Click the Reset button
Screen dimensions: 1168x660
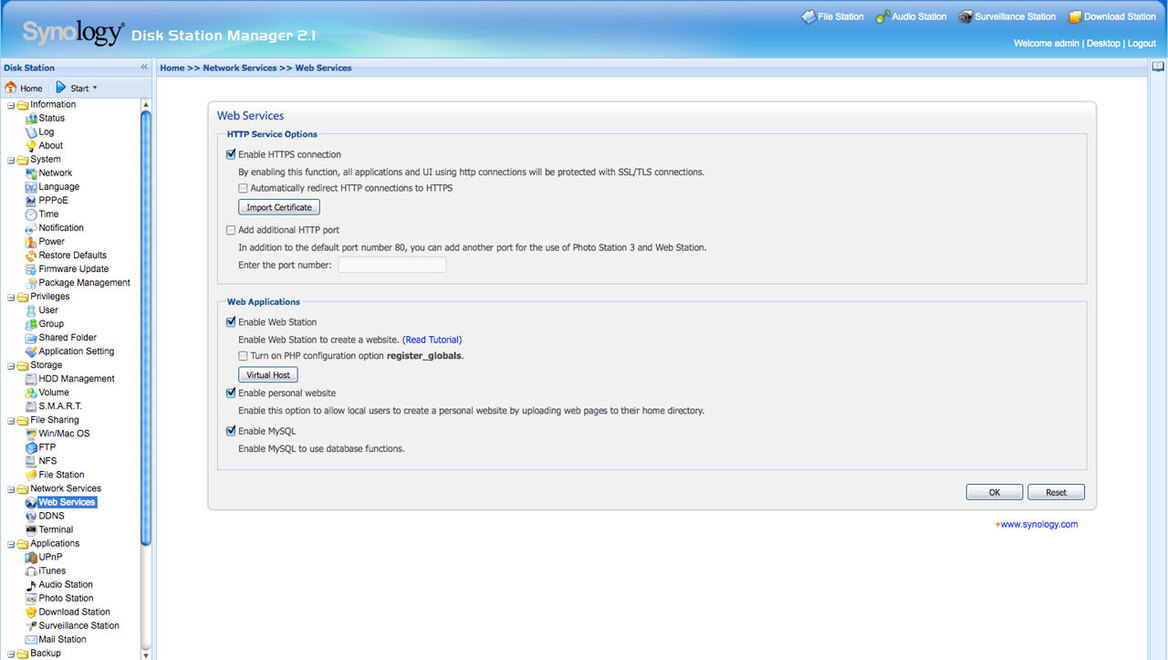(x=1056, y=492)
